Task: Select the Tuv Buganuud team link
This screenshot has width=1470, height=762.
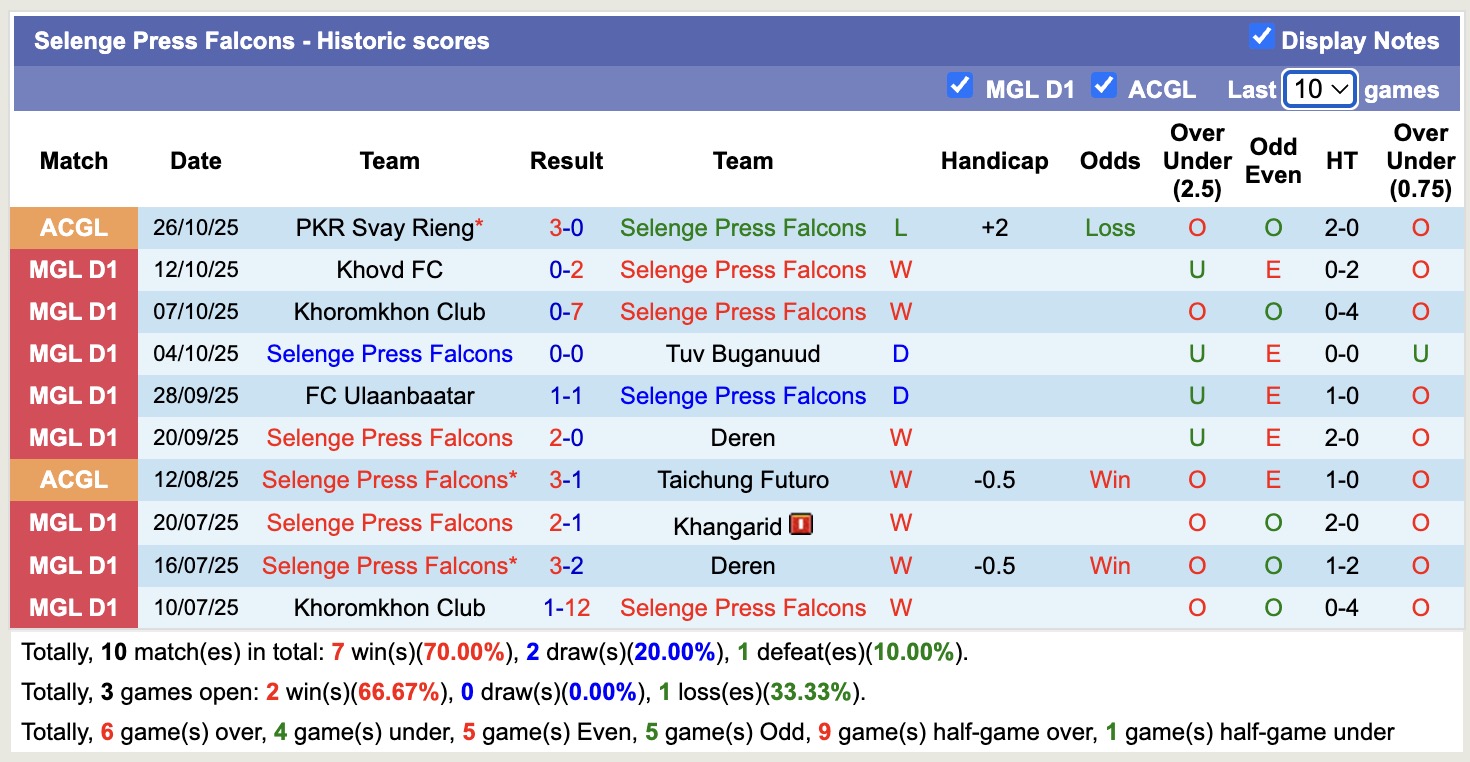Action: click(x=743, y=353)
